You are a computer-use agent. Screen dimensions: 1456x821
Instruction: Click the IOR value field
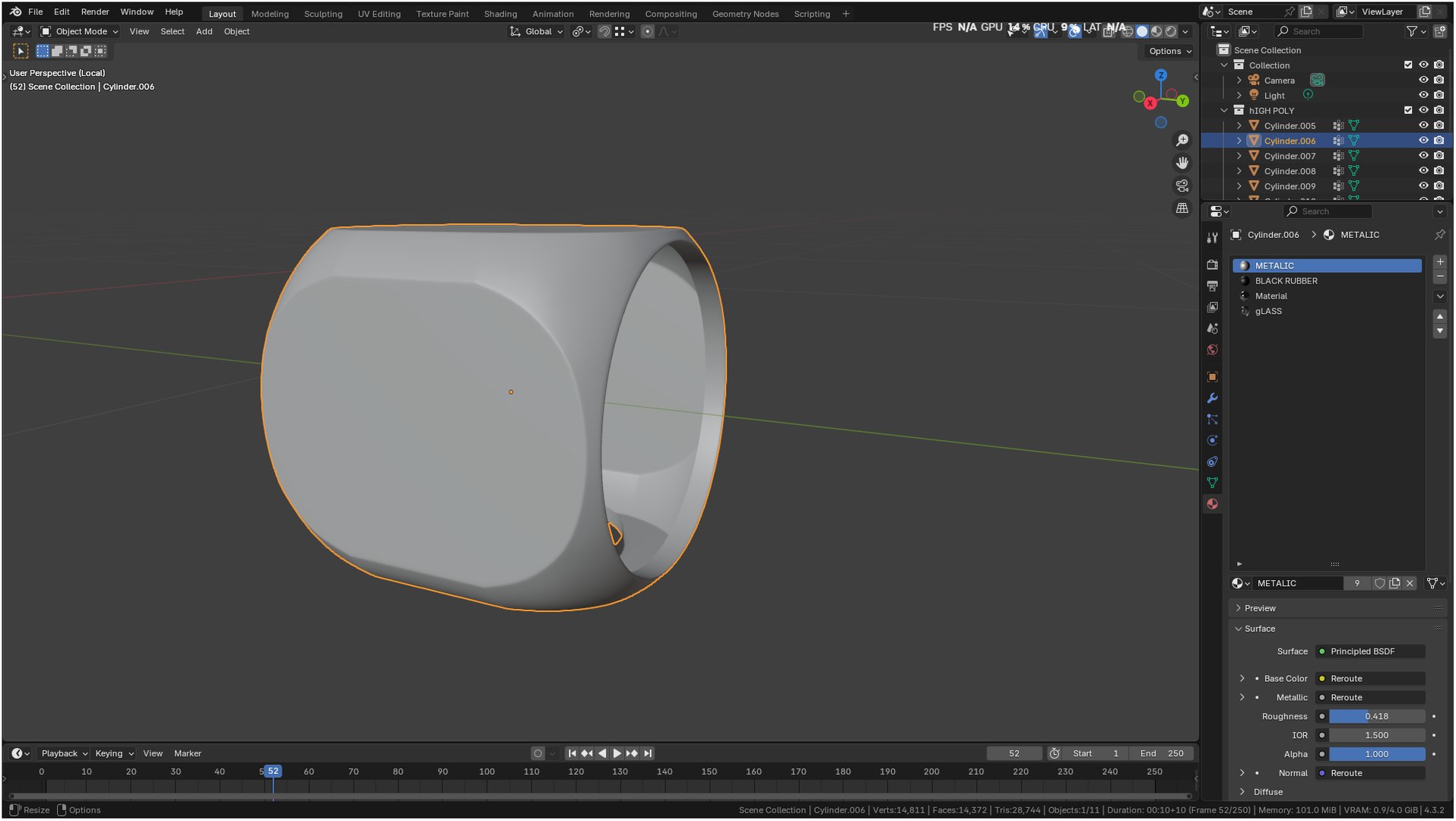(x=1377, y=736)
